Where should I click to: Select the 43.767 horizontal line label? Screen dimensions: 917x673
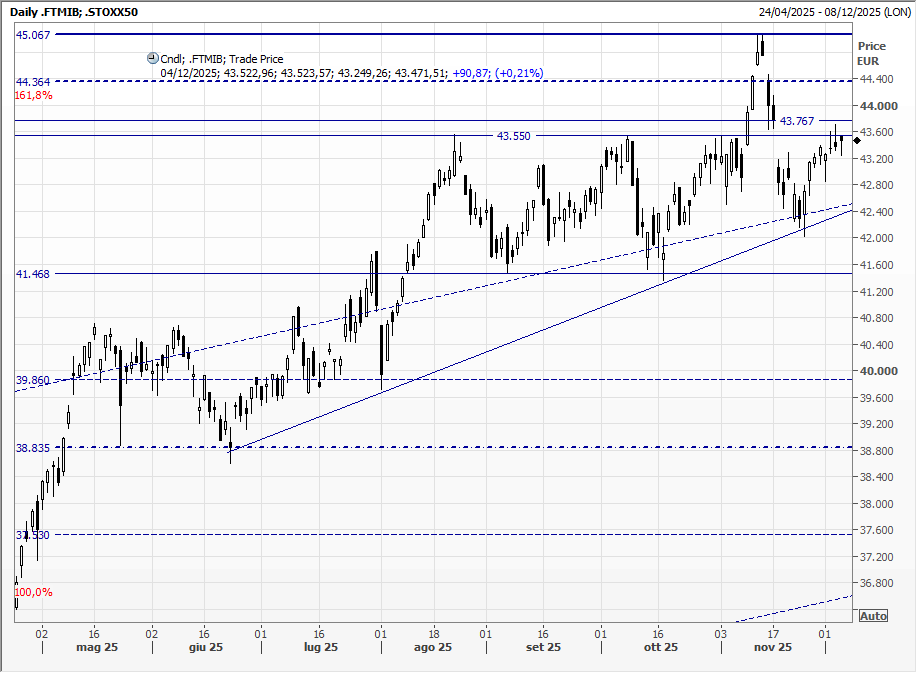[797, 121]
